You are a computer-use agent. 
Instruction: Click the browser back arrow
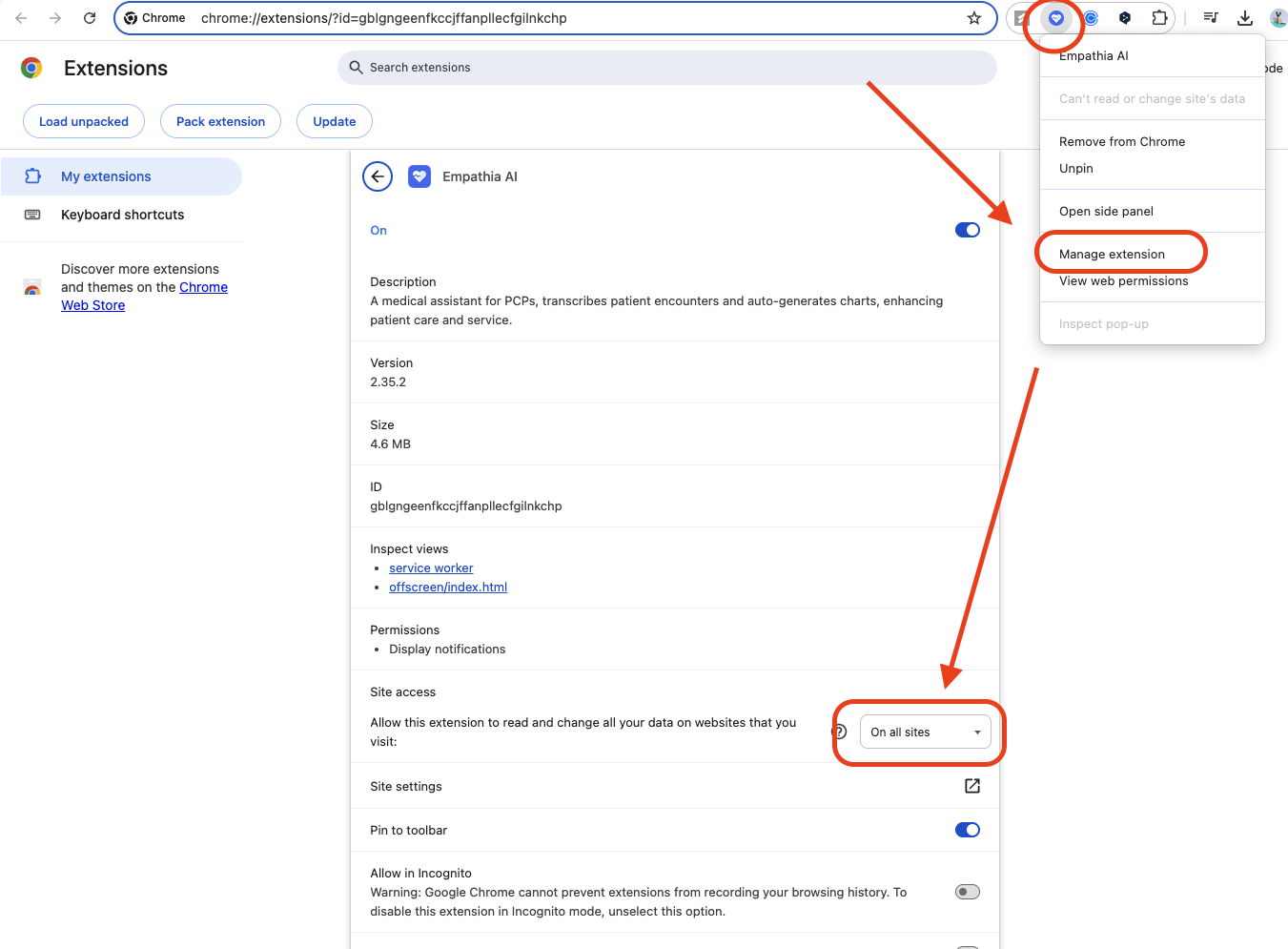(x=21, y=18)
